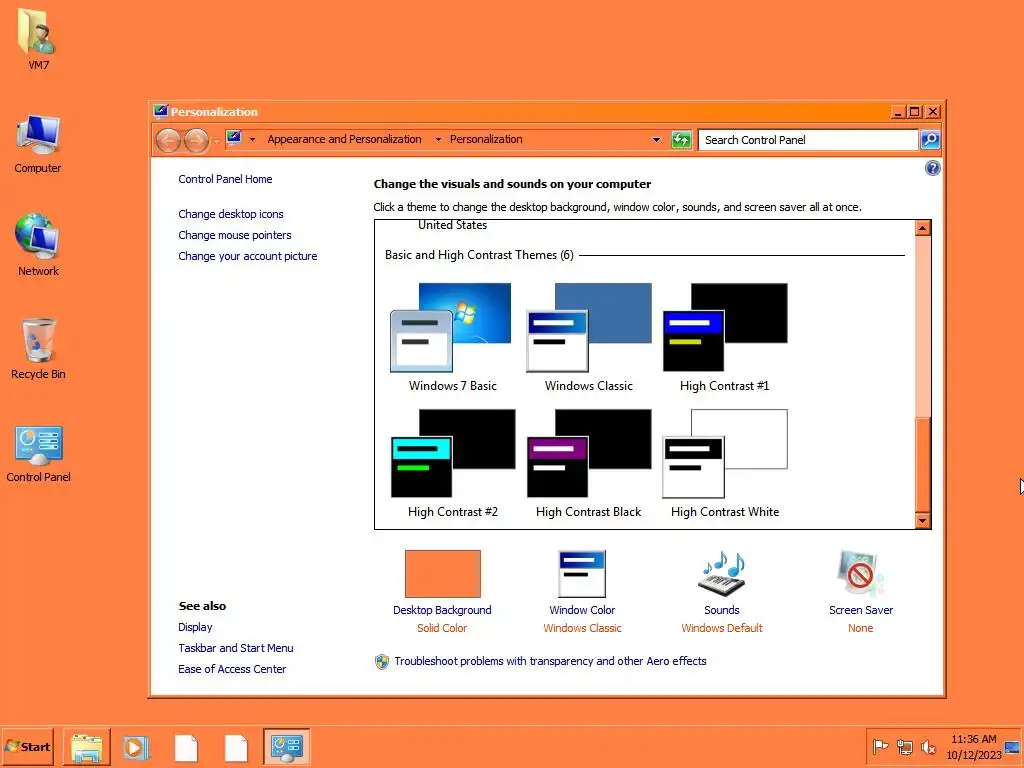Click the Personalization taskbar button

(x=287, y=747)
